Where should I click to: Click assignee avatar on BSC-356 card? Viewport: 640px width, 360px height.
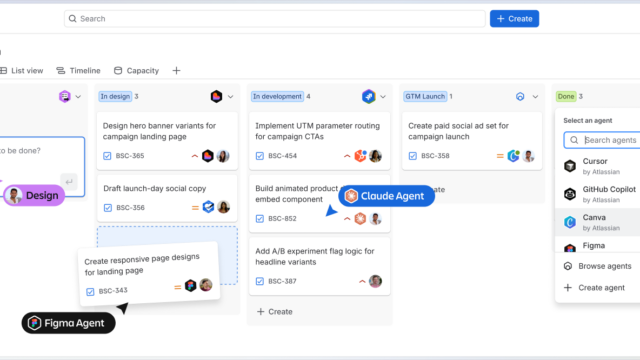[223, 207]
